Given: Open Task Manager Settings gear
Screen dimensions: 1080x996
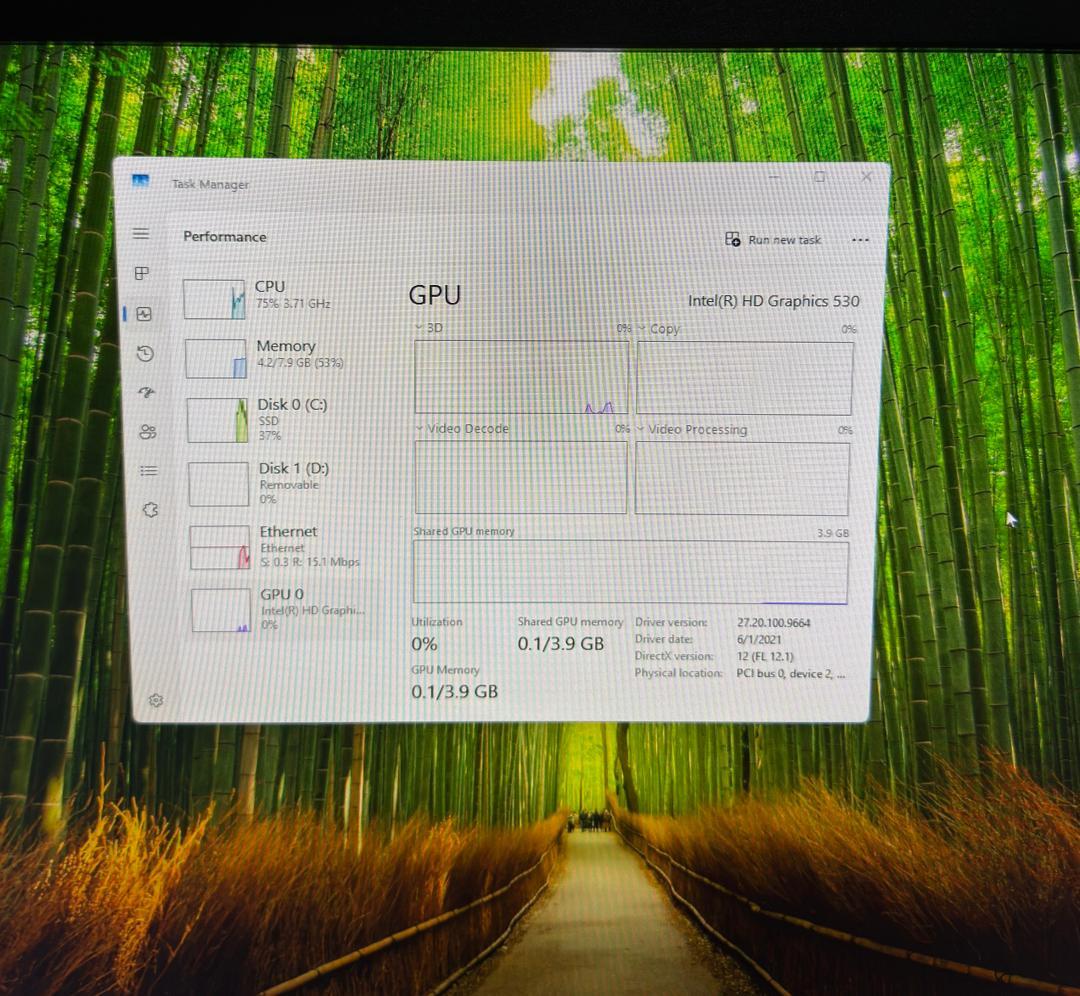Looking at the screenshot, I should click(155, 700).
